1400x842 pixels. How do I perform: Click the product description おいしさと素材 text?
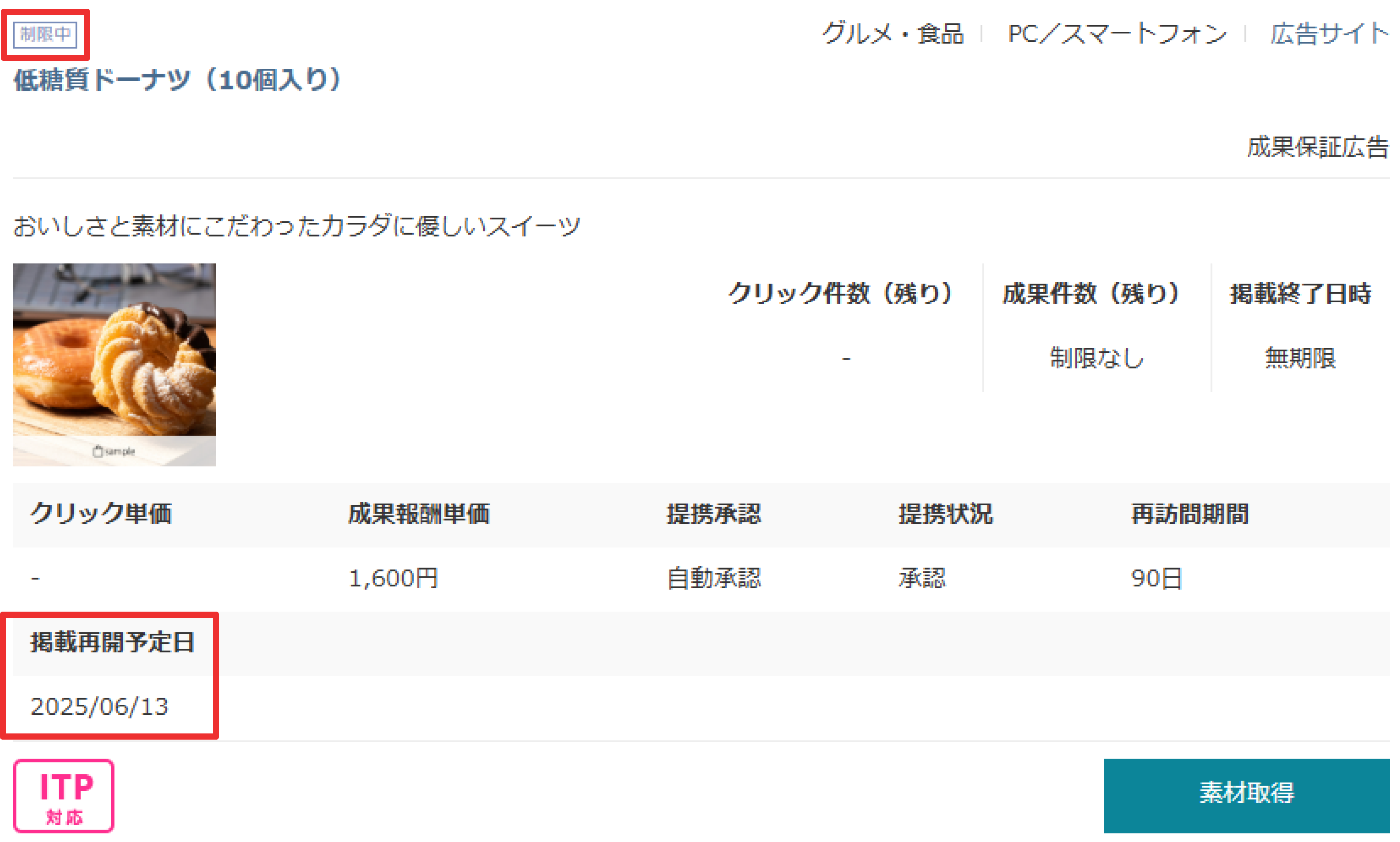296,226
